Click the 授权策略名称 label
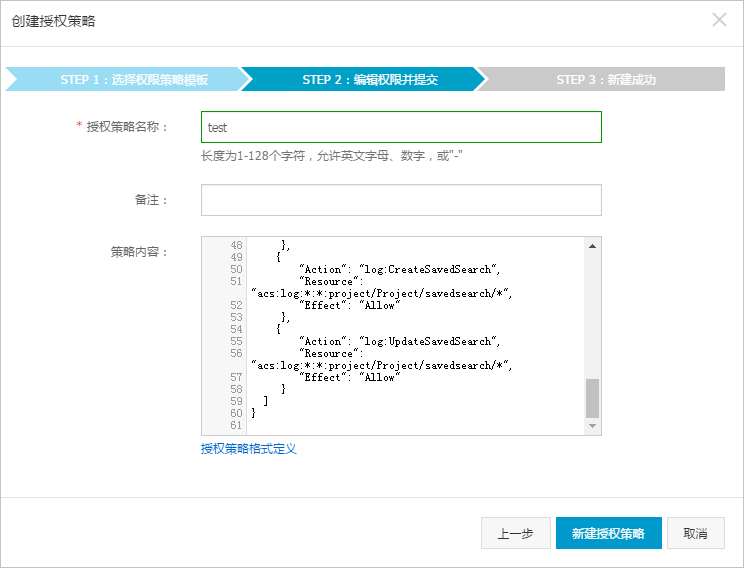744x568 pixels. pos(127,127)
